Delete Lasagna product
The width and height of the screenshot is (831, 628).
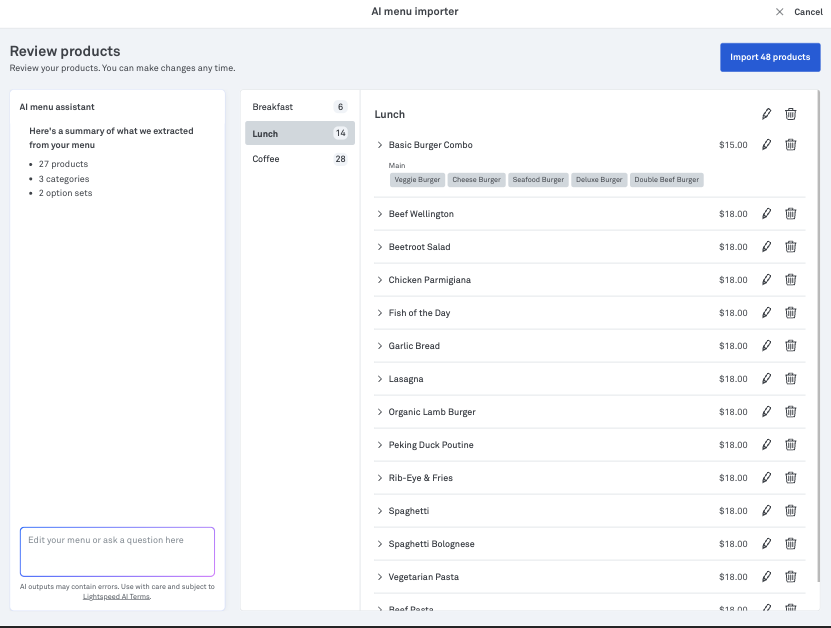coord(790,378)
